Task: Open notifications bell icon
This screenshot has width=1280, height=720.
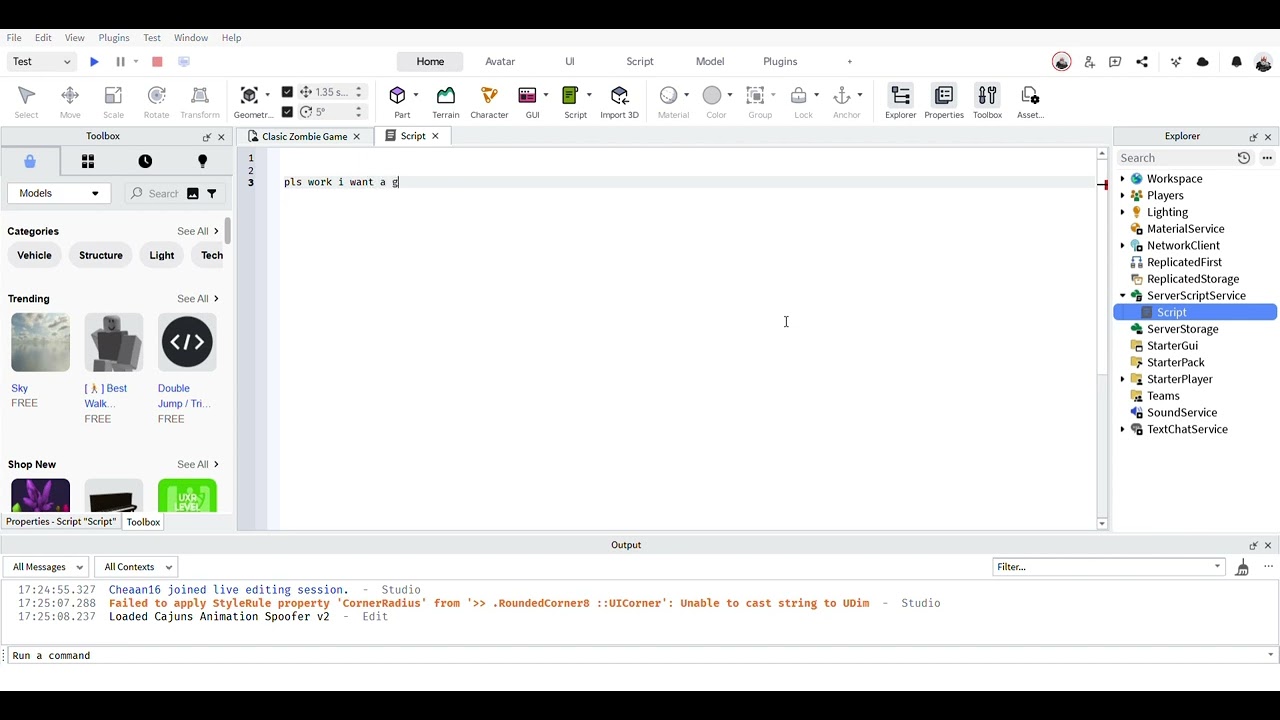Action: pyautogui.click(x=1236, y=62)
